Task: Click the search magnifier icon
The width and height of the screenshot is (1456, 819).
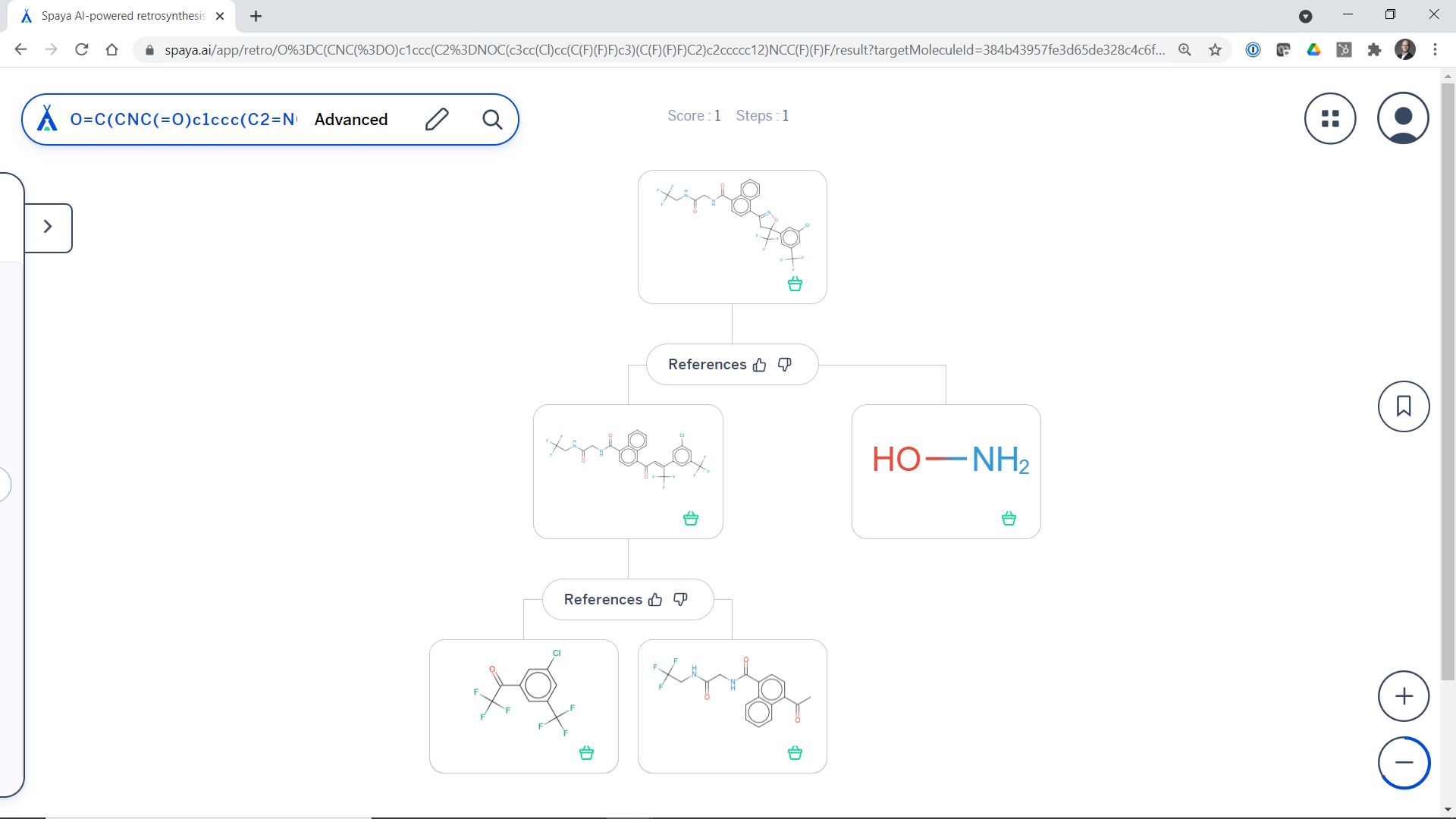Action: pyautogui.click(x=492, y=119)
